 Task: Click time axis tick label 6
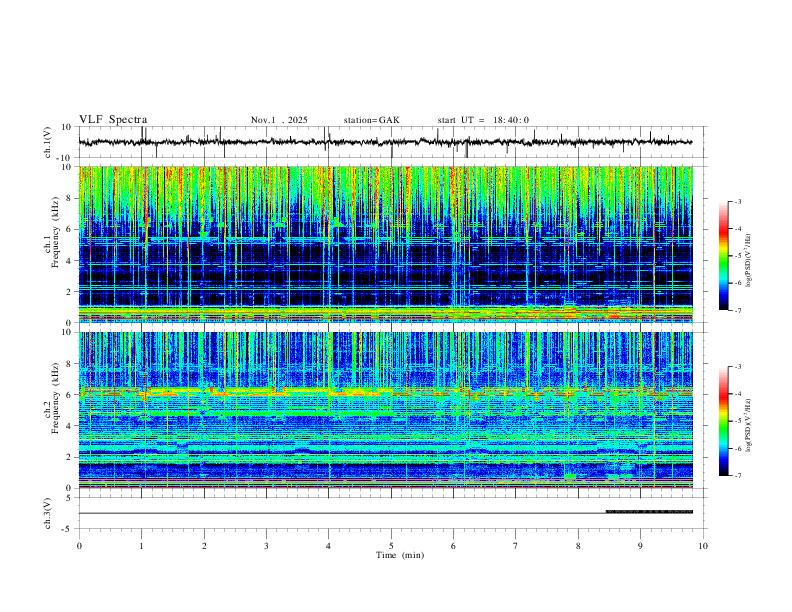[454, 546]
